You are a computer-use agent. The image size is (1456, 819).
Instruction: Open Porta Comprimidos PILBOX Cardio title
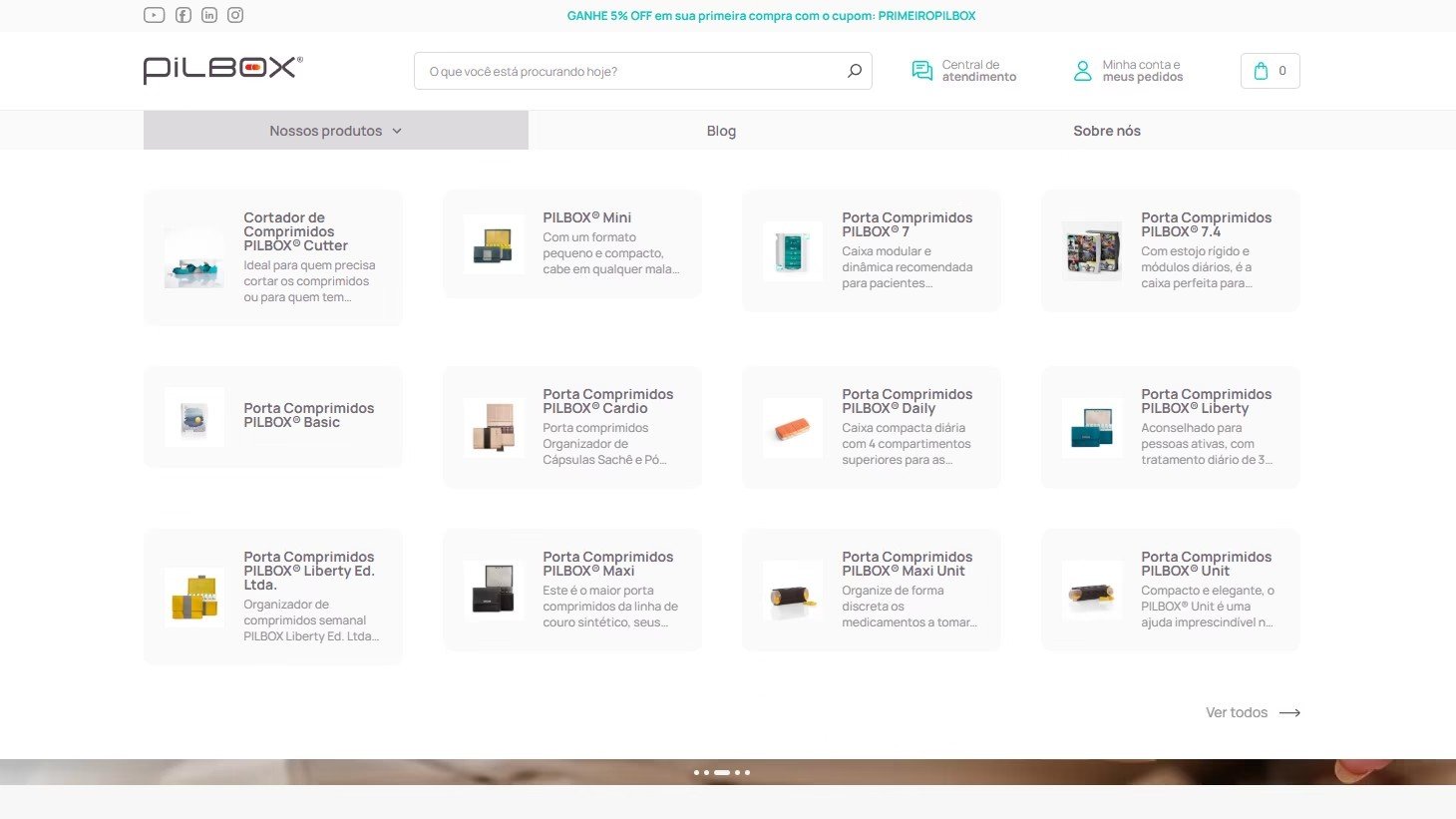click(608, 401)
